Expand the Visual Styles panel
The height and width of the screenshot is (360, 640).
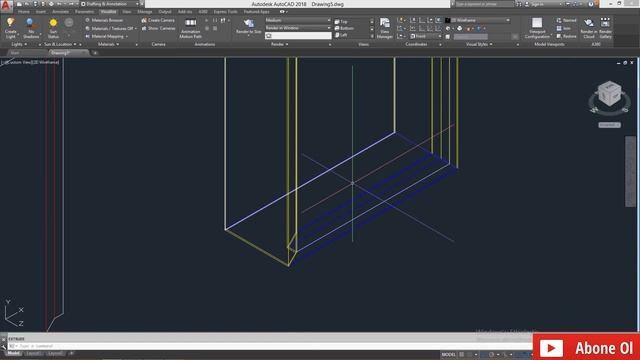479,44
